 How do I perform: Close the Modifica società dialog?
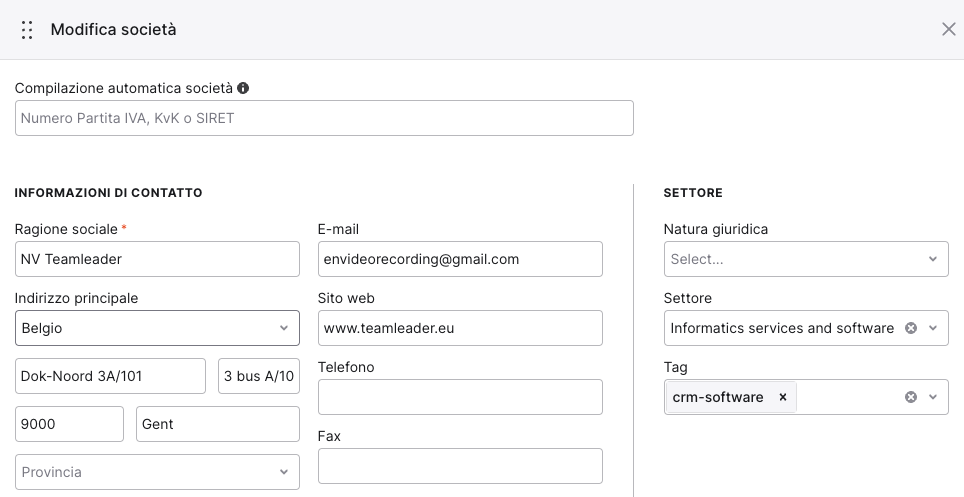[x=949, y=29]
